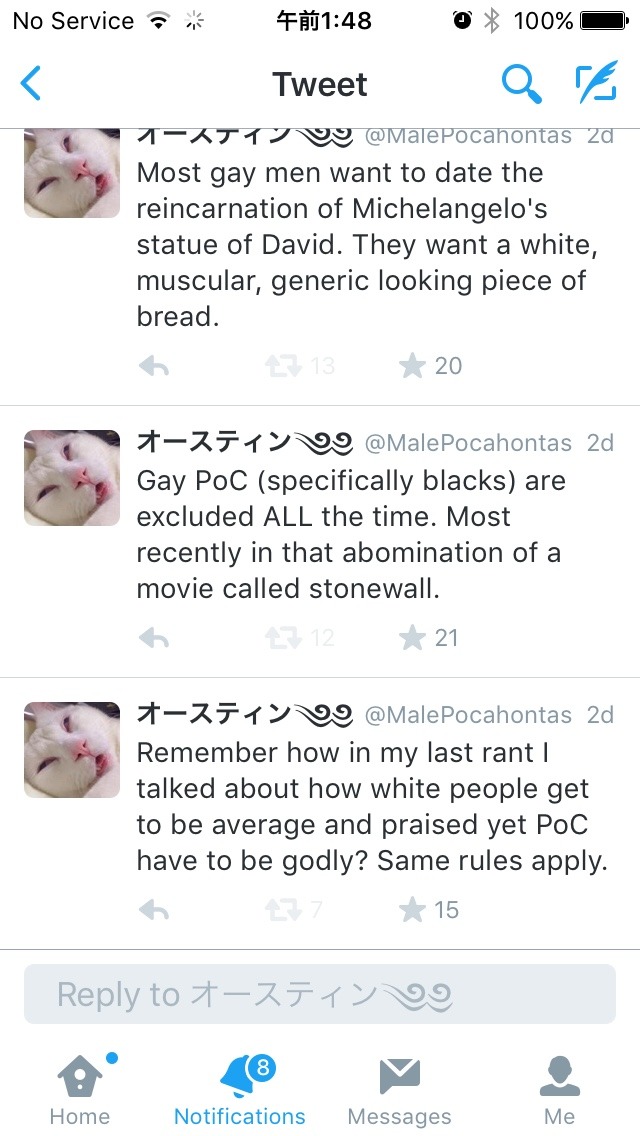Reply to the 'last rant' tweet
Viewport: 640px width, 1136px height.
click(x=154, y=910)
